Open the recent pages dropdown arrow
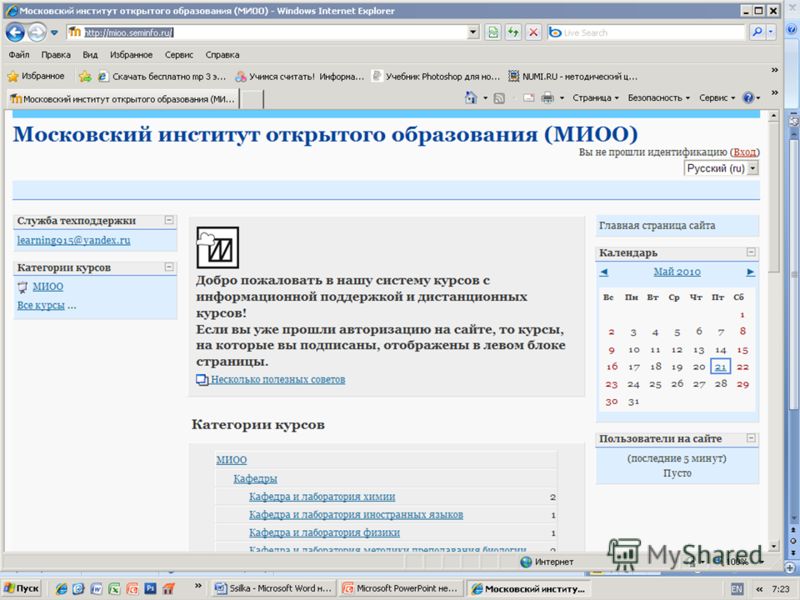 point(54,33)
